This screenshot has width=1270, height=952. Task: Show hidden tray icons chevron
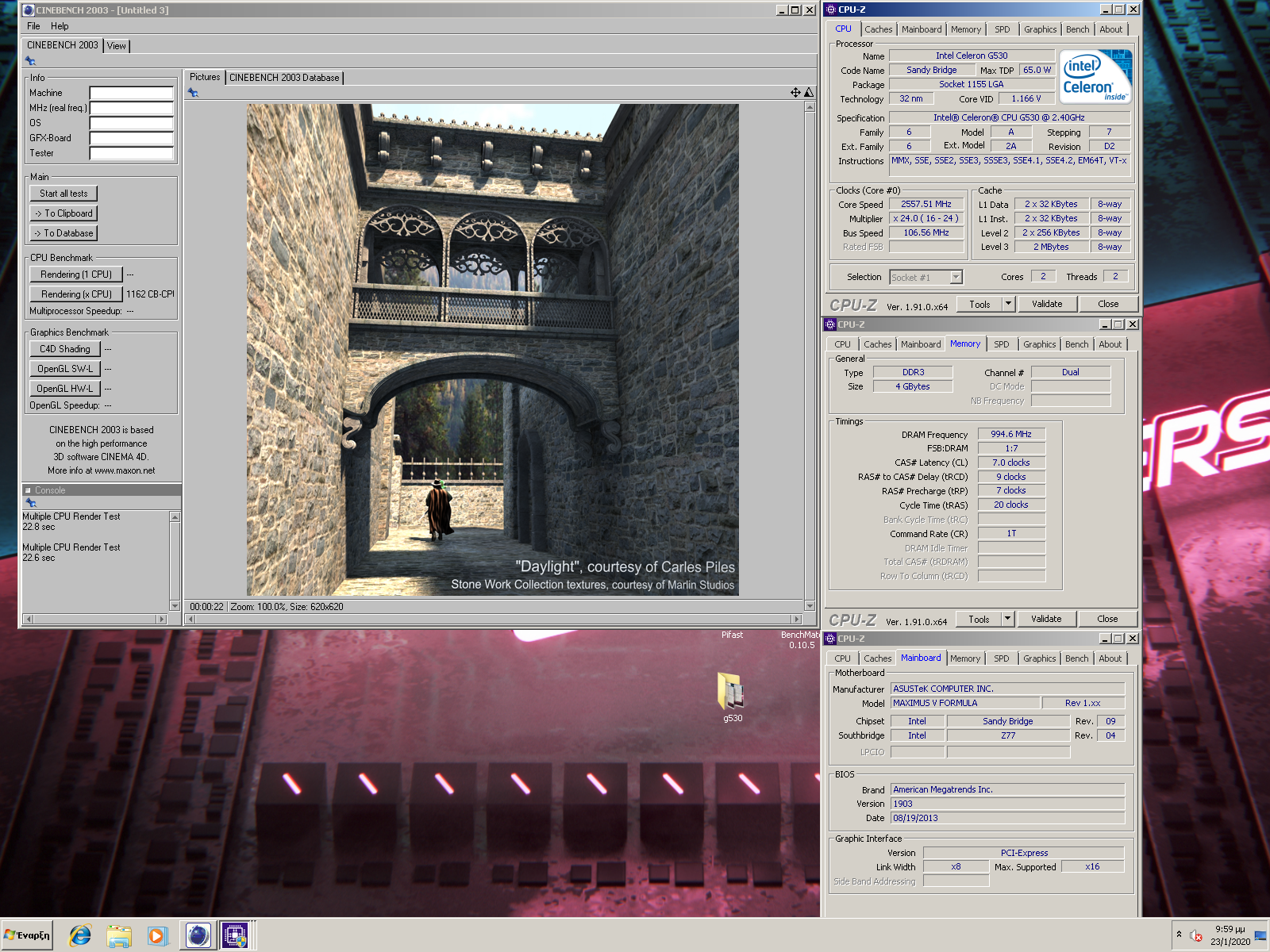click(1179, 935)
